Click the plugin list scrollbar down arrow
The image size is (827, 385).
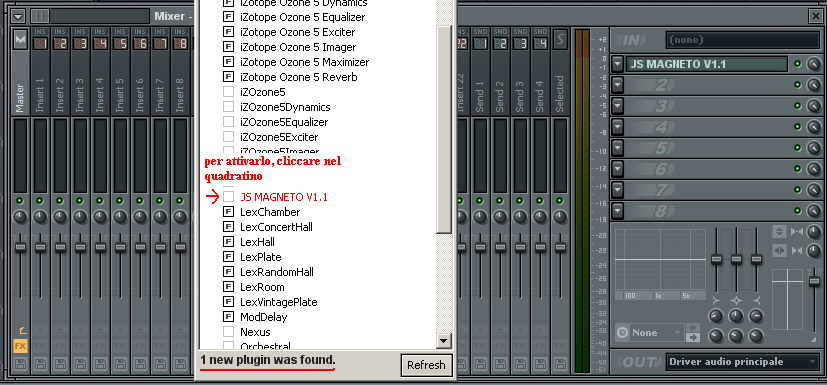point(444,341)
